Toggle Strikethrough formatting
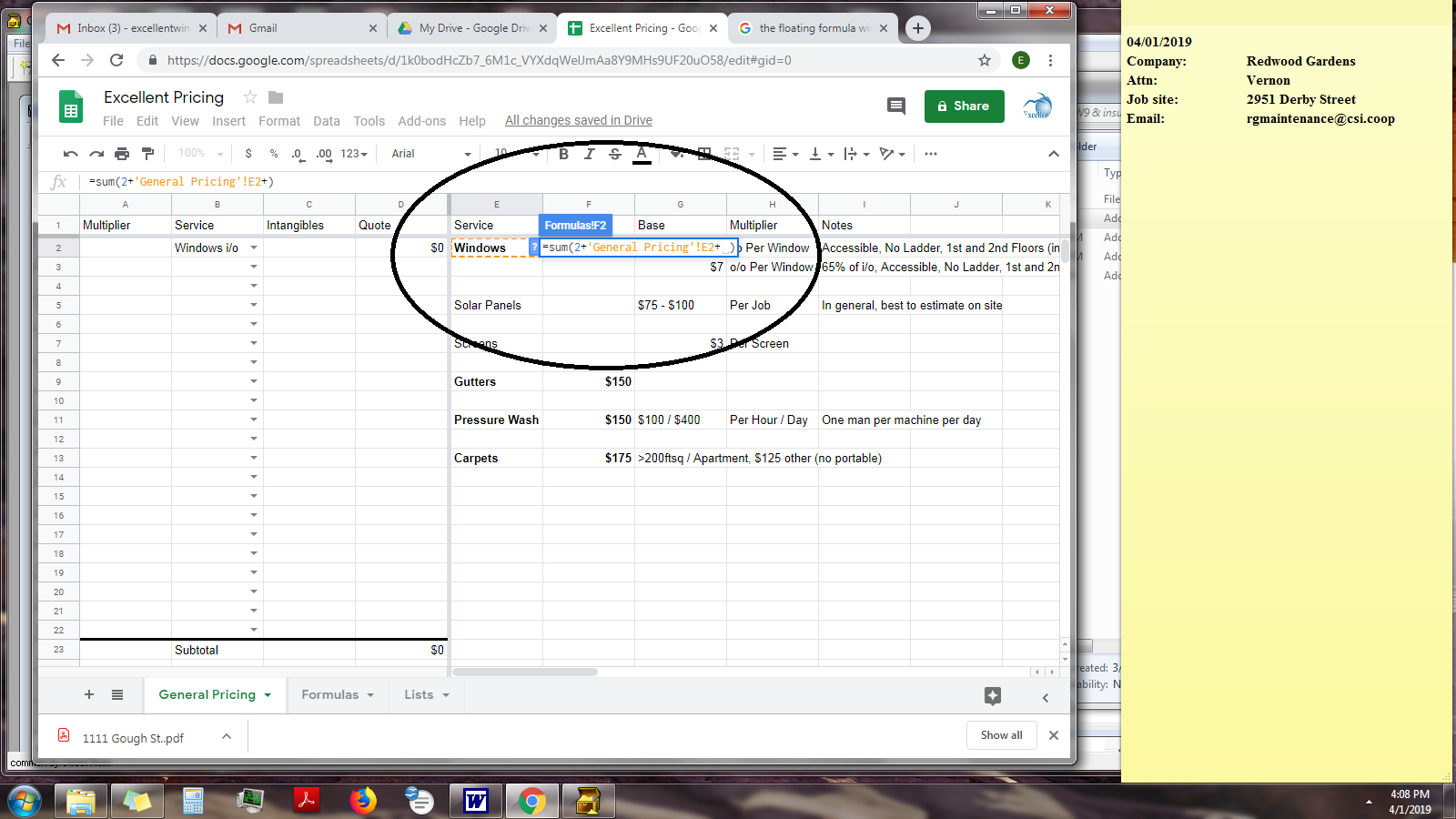The width and height of the screenshot is (1456, 819). coord(615,154)
